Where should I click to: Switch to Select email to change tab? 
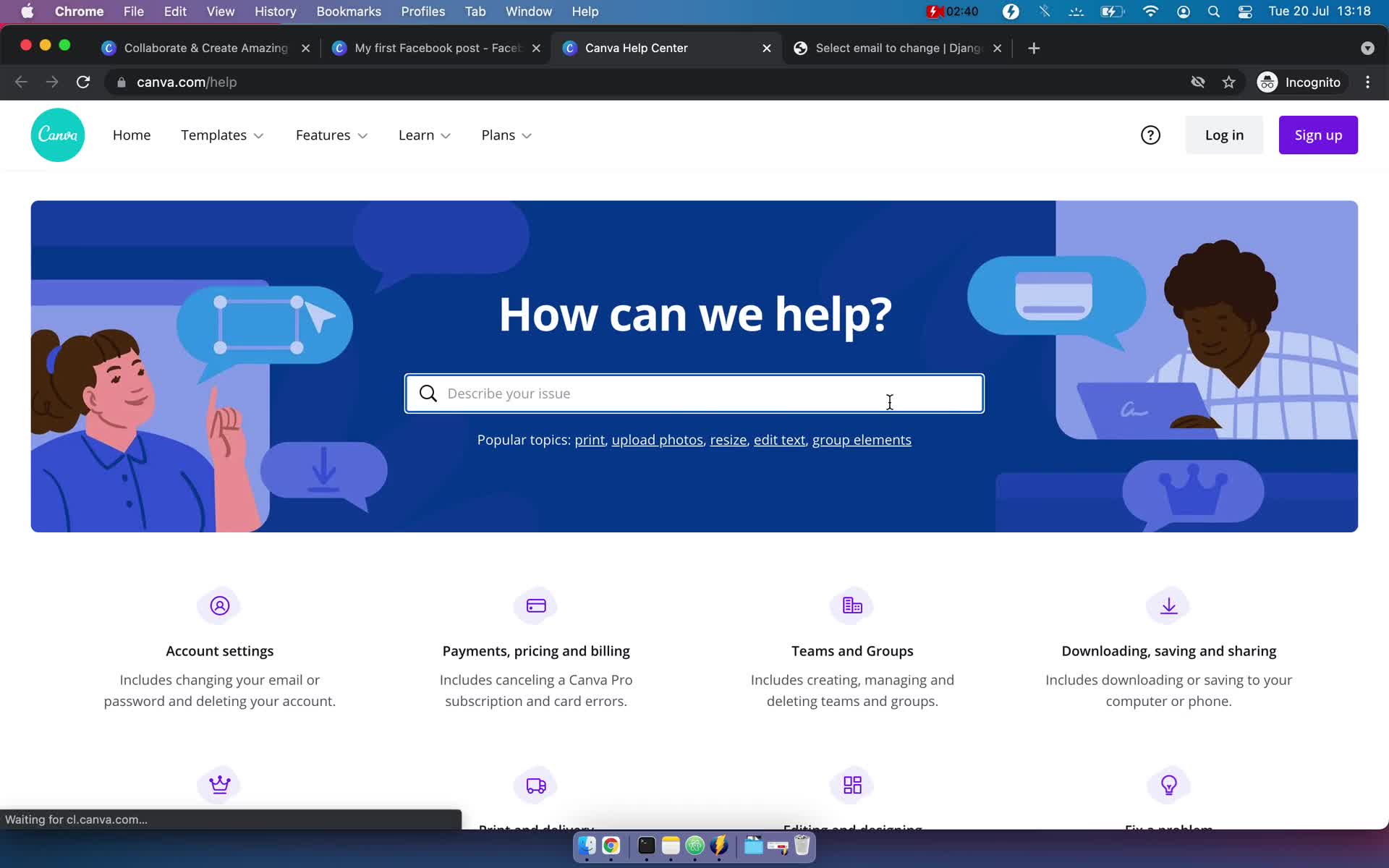point(897,48)
